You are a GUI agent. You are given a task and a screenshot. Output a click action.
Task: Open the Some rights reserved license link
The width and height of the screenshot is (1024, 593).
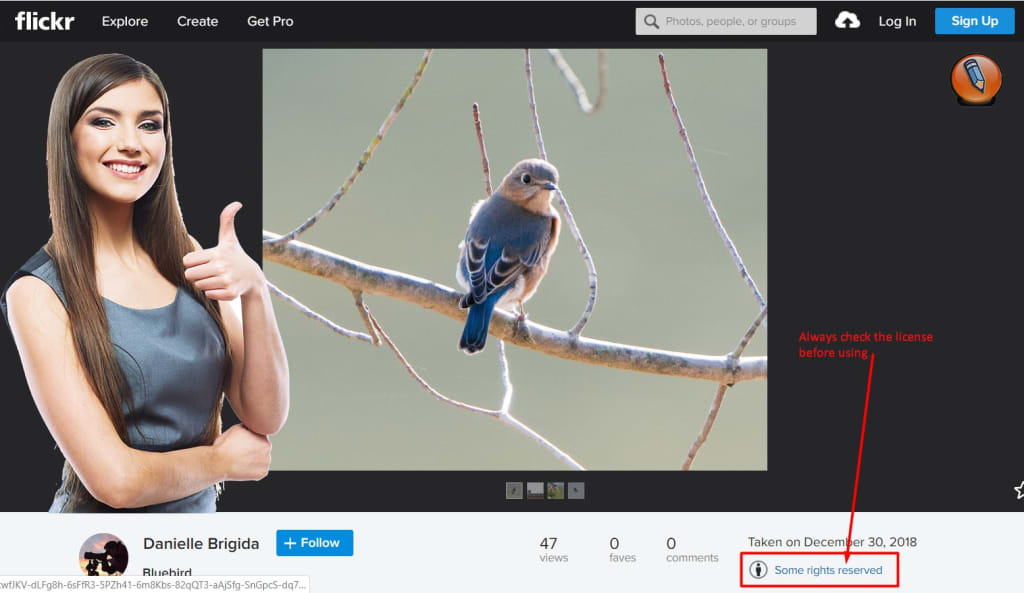point(828,570)
